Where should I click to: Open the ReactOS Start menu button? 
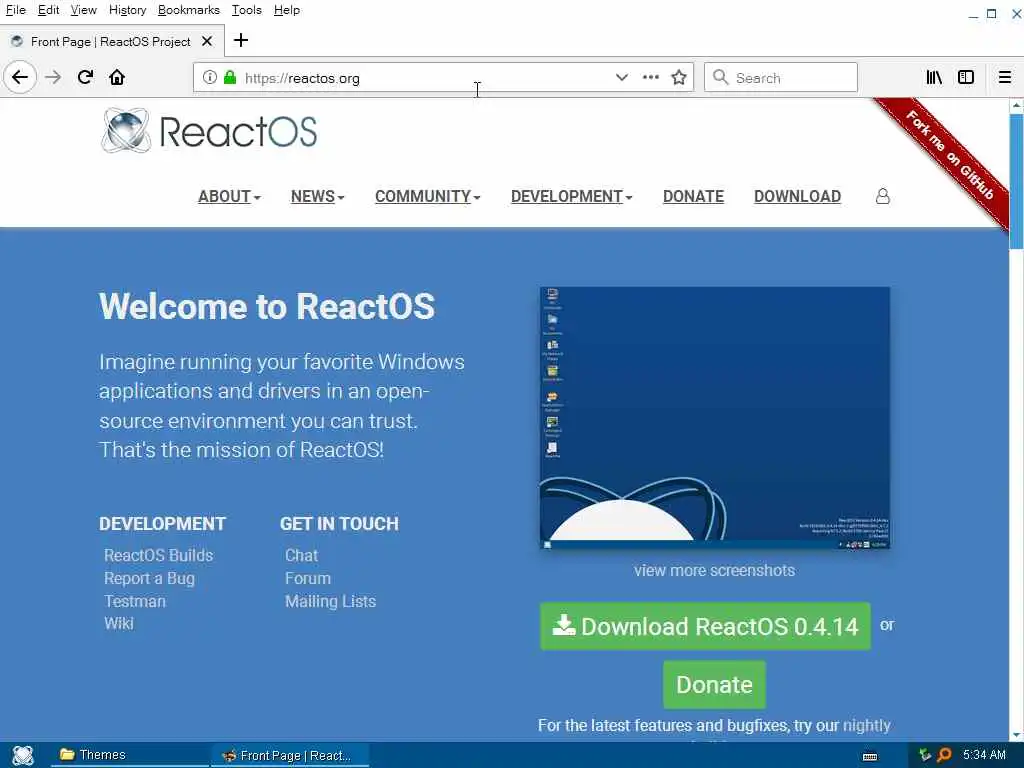[23, 755]
